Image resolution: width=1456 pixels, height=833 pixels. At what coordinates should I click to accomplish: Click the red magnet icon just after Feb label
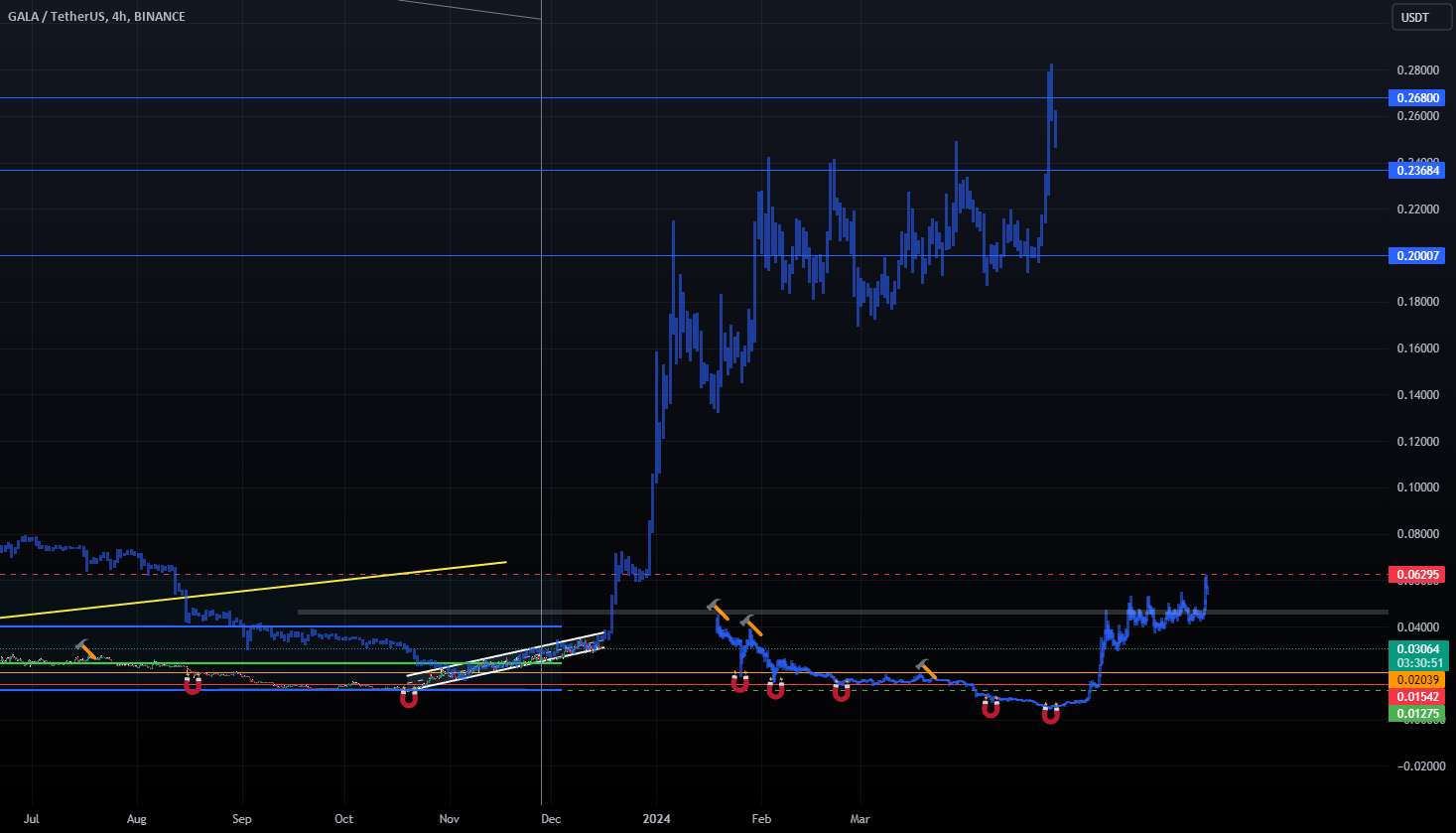775,688
